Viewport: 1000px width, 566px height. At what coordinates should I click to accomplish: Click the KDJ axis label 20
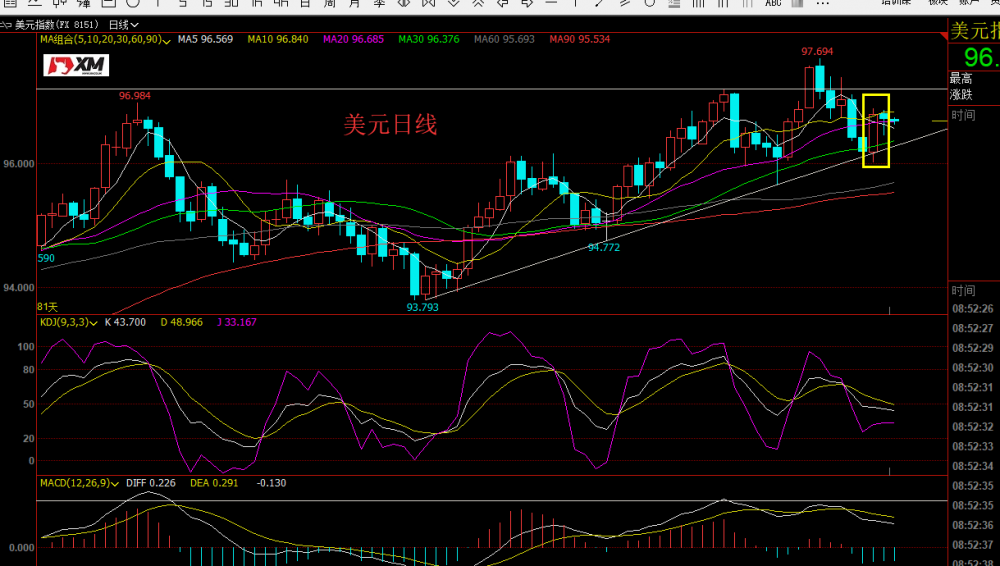(29, 439)
